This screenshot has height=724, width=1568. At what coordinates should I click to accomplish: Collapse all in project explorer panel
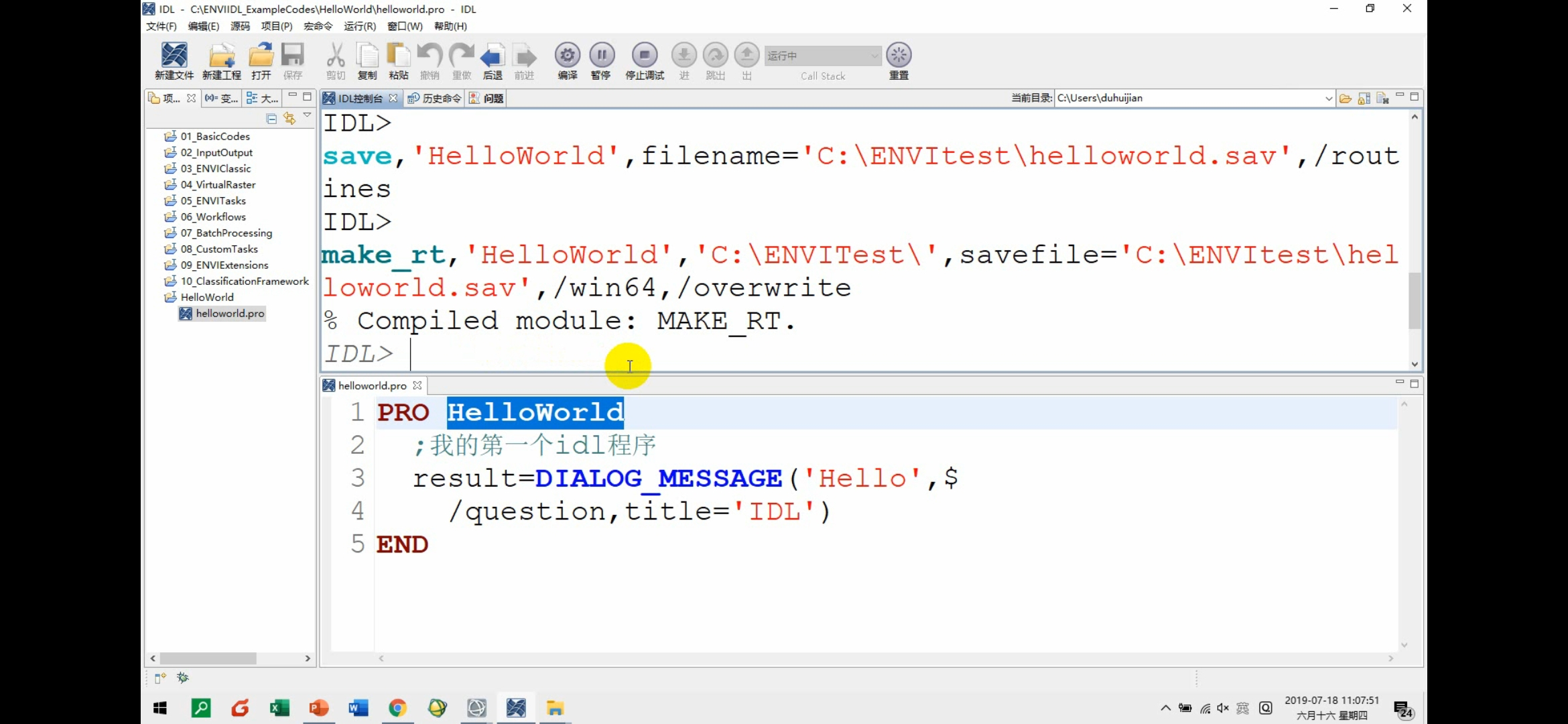pyautogui.click(x=271, y=119)
